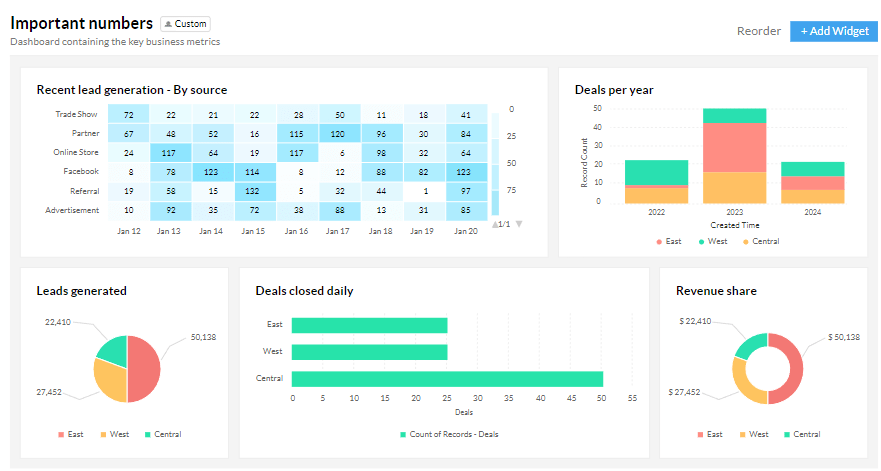Click Advertisement Jan 13 cell showing 92
The height and width of the screenshot is (471, 881).
pyautogui.click(x=171, y=210)
